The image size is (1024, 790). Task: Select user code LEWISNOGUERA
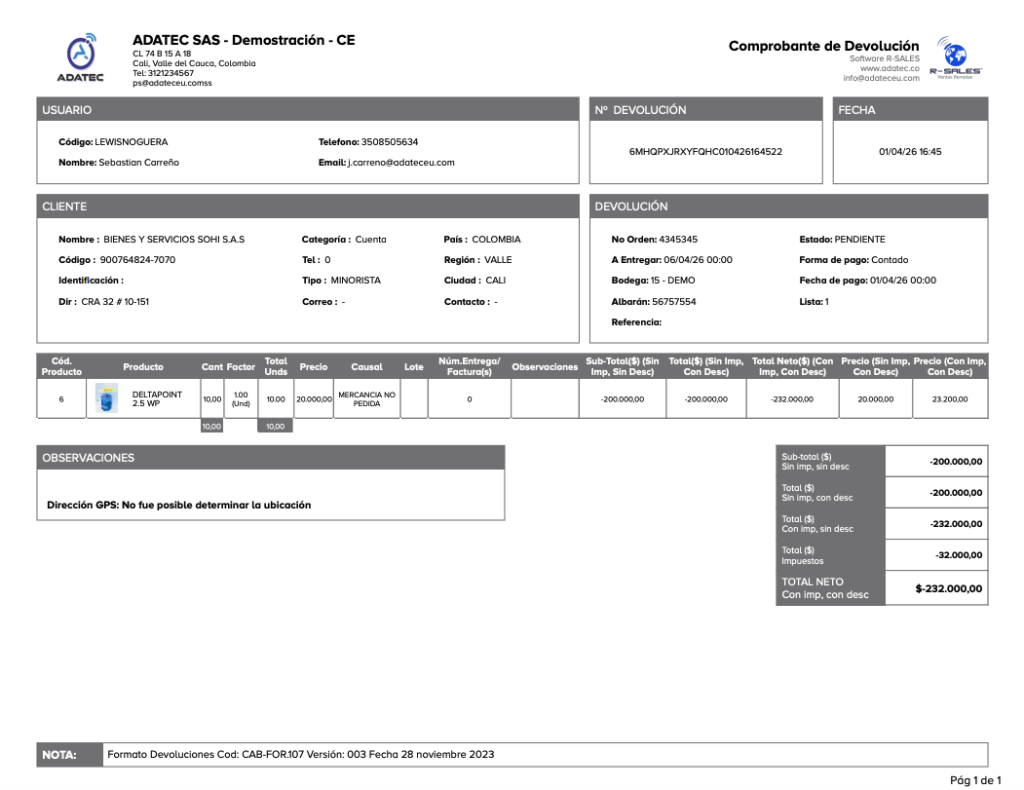point(131,142)
